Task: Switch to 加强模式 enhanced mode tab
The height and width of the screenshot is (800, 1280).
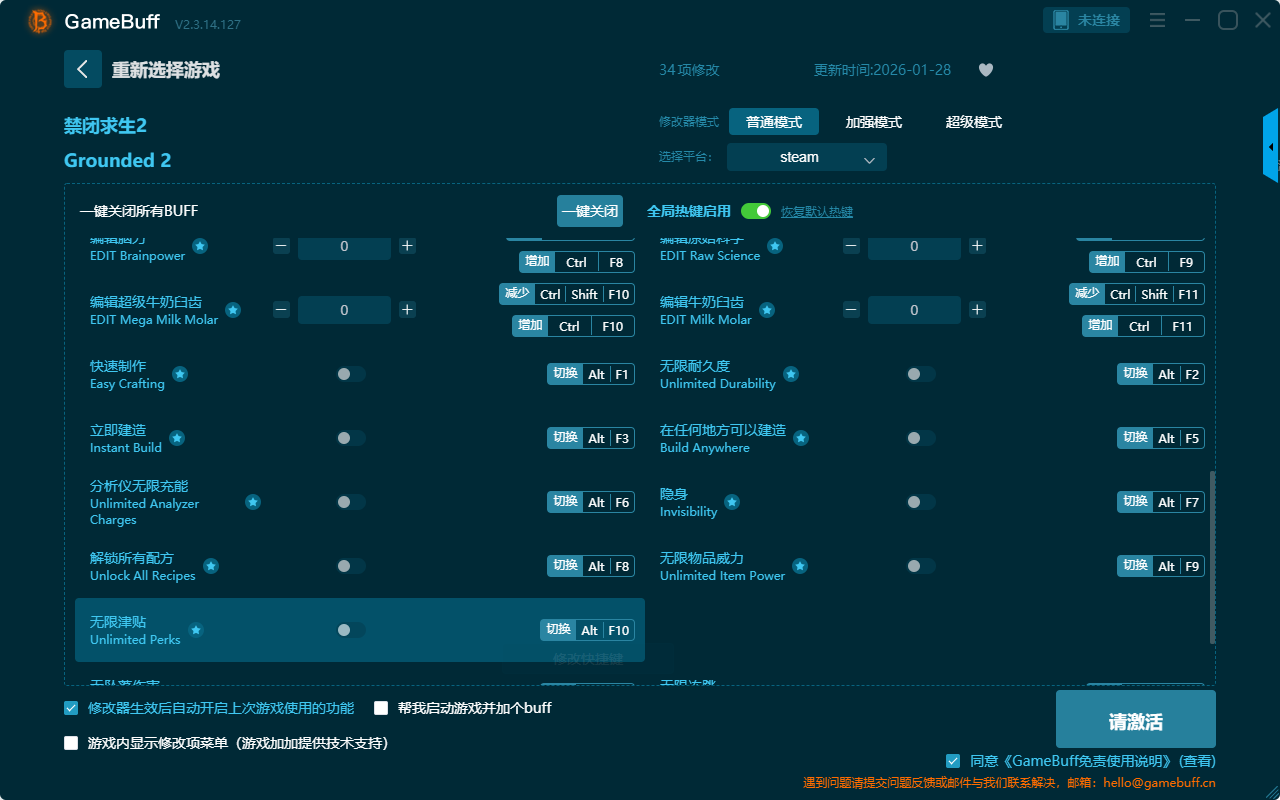Action: (x=873, y=122)
